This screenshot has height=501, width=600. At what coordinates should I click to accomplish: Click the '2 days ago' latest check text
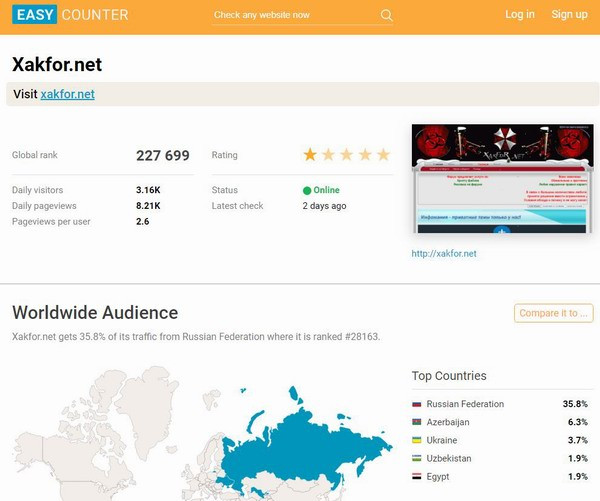point(324,206)
